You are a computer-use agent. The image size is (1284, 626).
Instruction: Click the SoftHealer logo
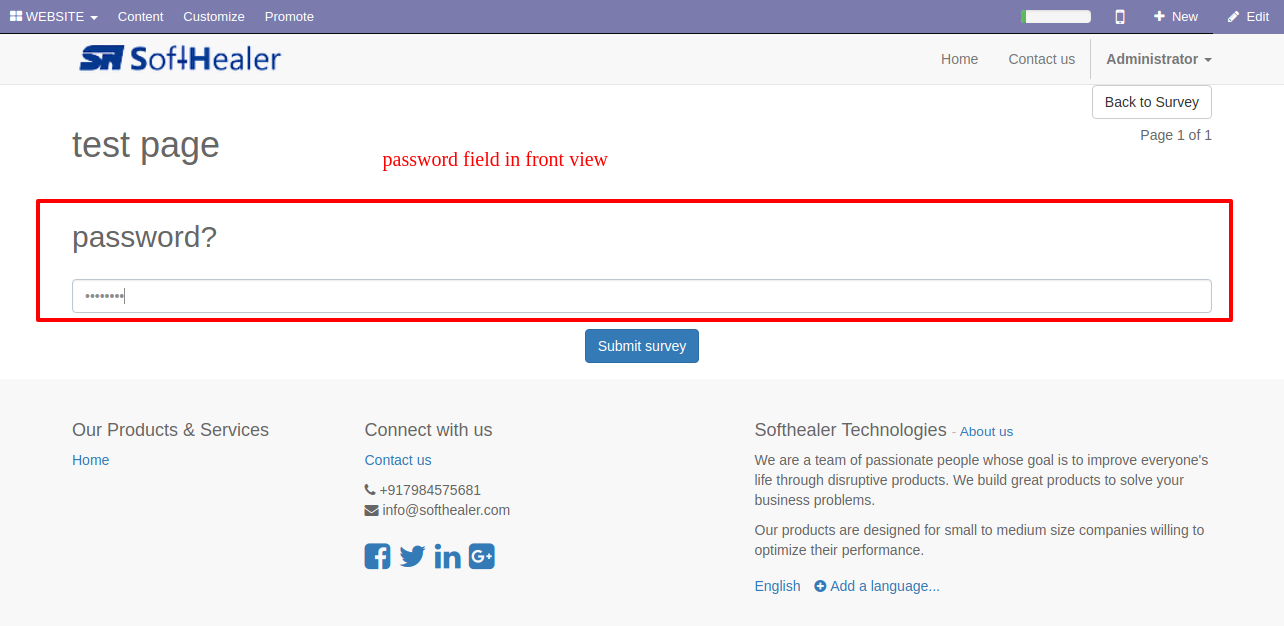pos(180,59)
